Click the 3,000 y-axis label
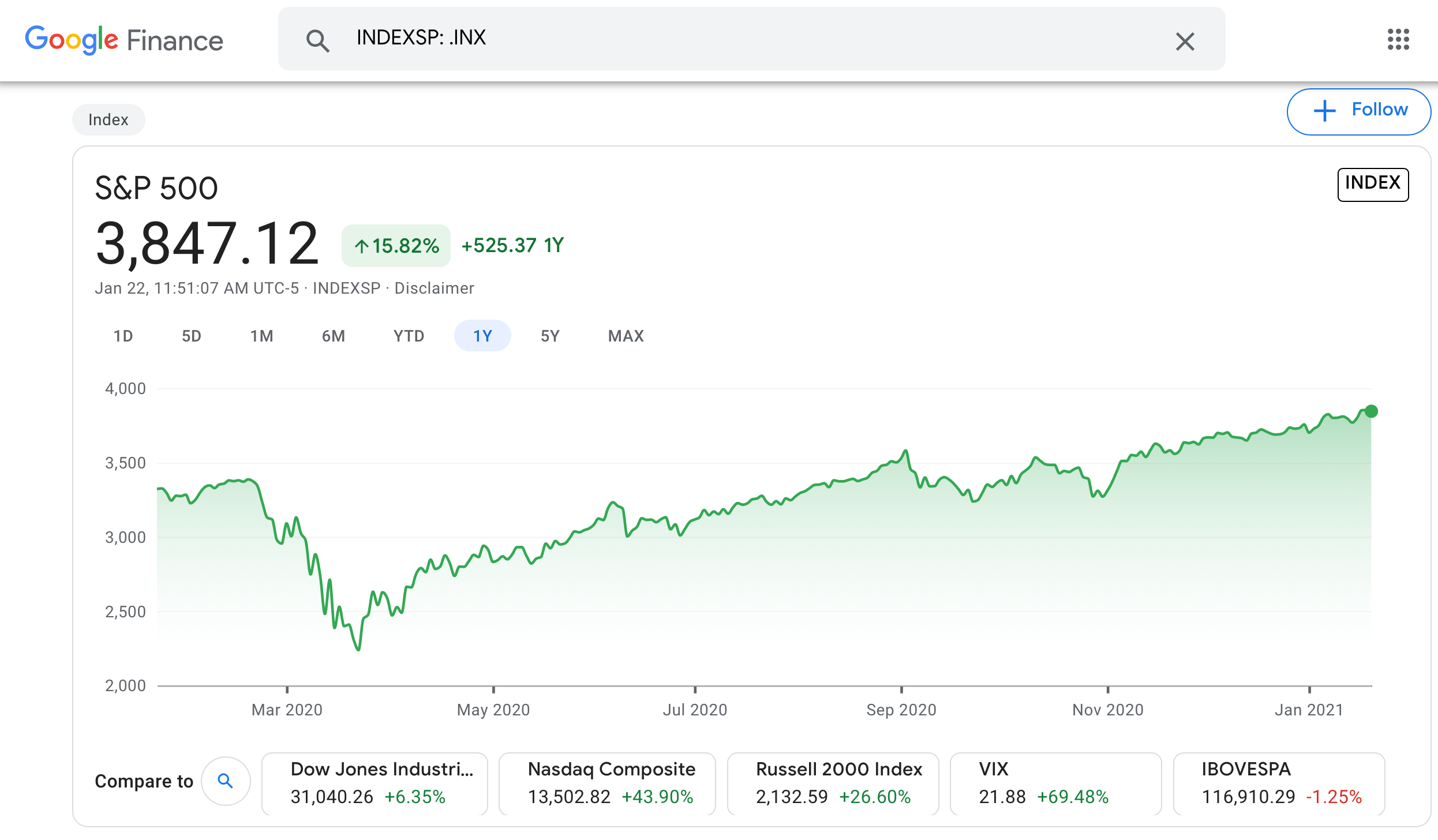Image resolution: width=1438 pixels, height=840 pixels. tap(125, 537)
